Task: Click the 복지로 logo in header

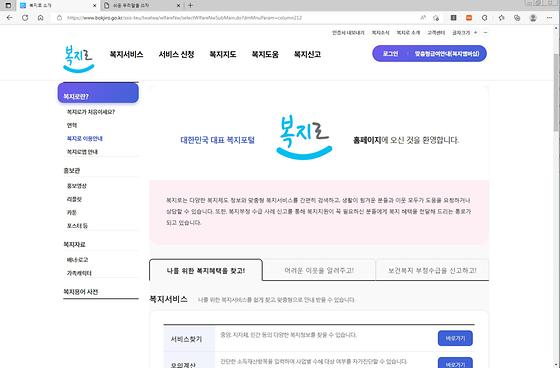Action: [79, 59]
